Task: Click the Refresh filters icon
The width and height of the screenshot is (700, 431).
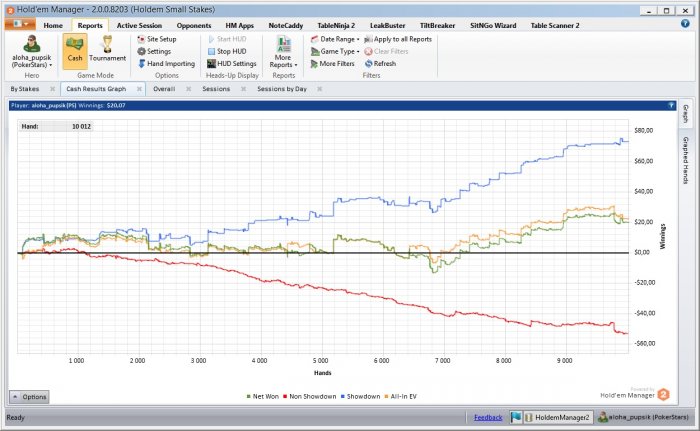Action: coord(369,63)
